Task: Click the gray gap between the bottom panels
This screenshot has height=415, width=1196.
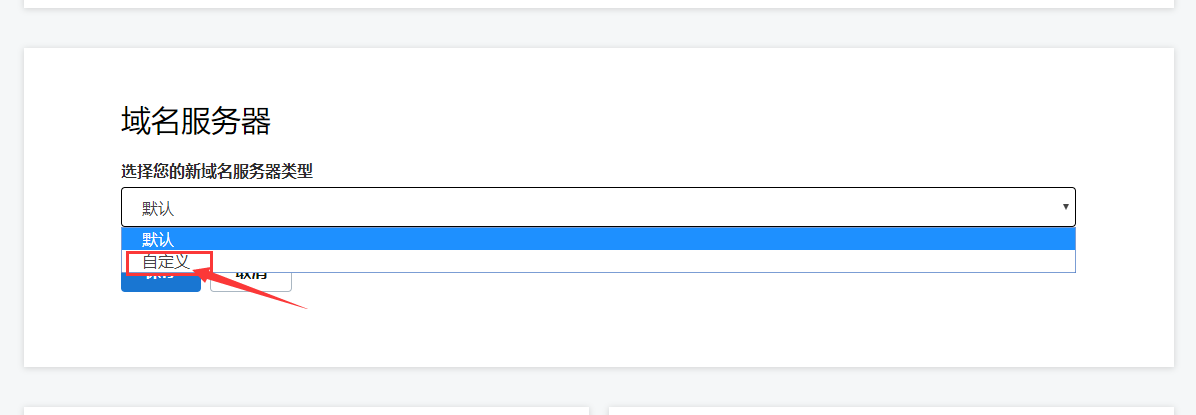Action: pyautogui.click(x=598, y=411)
